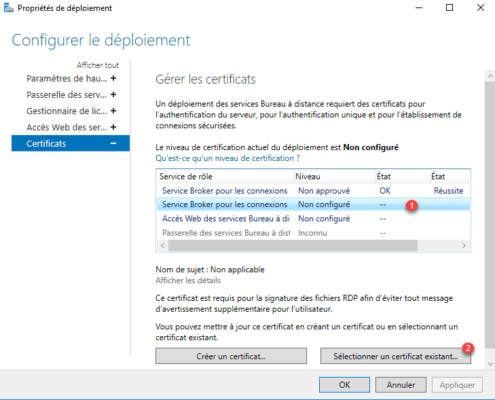495x400 pixels.
Task: Maximize the Propriétés de déploiement window
Action: [450, 8]
